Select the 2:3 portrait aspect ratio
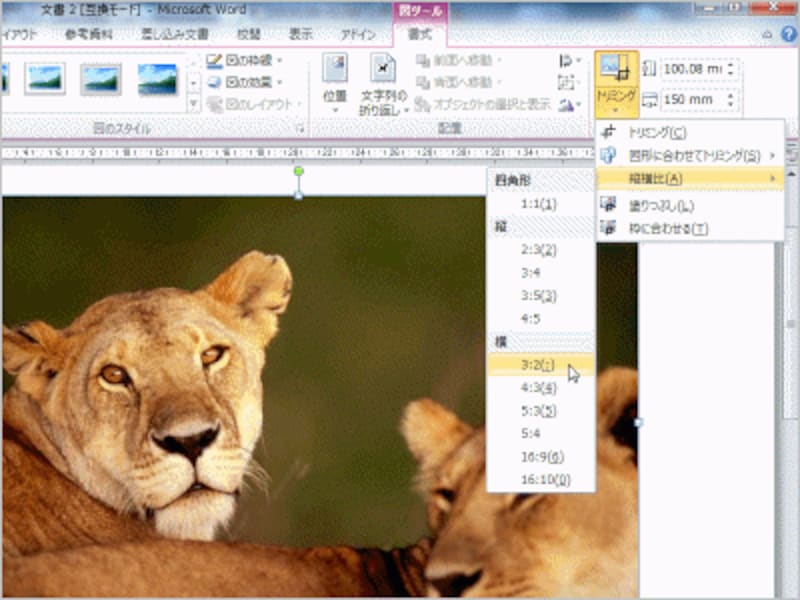800x600 pixels. (x=541, y=250)
